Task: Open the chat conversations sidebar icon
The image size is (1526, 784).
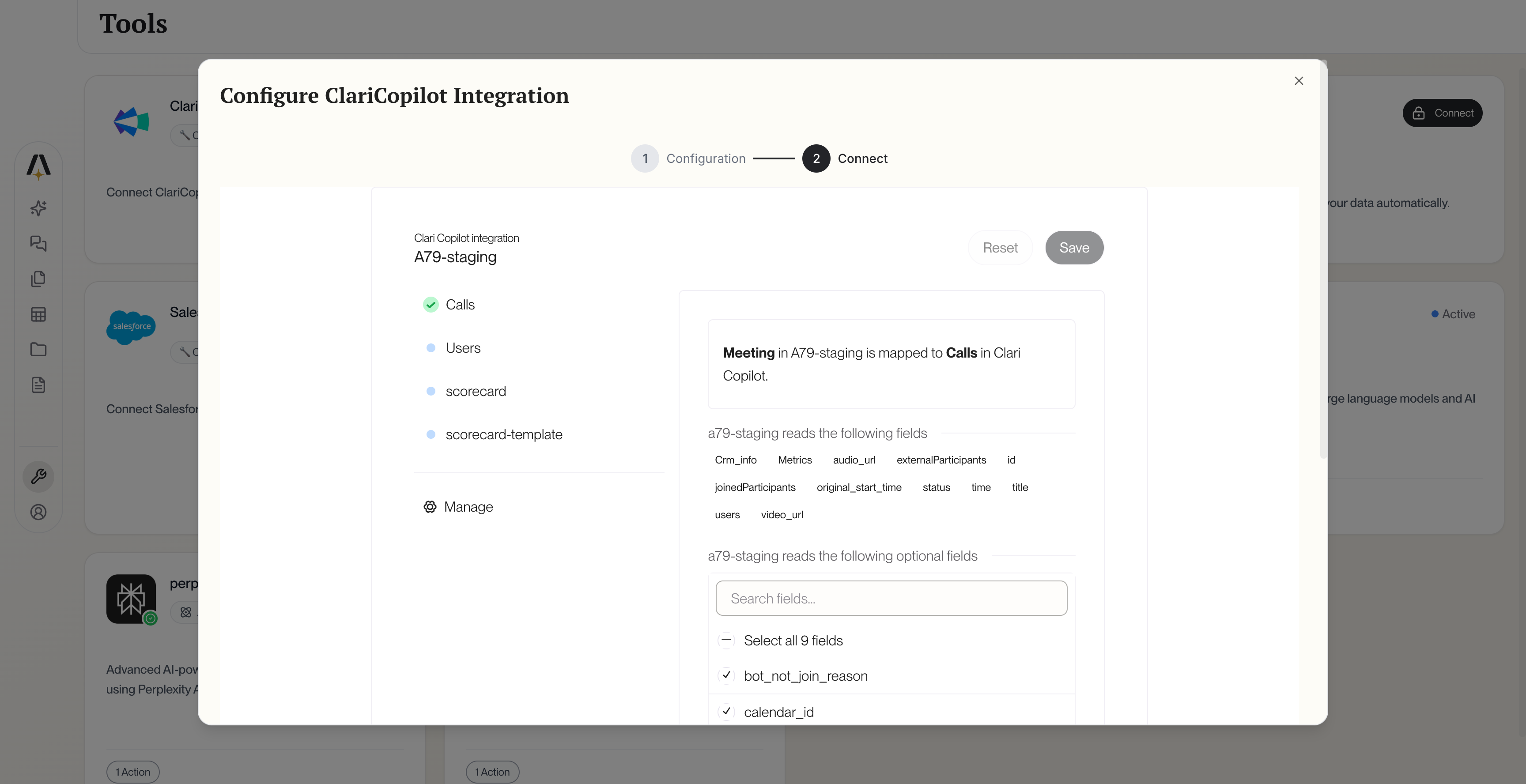Action: (38, 243)
